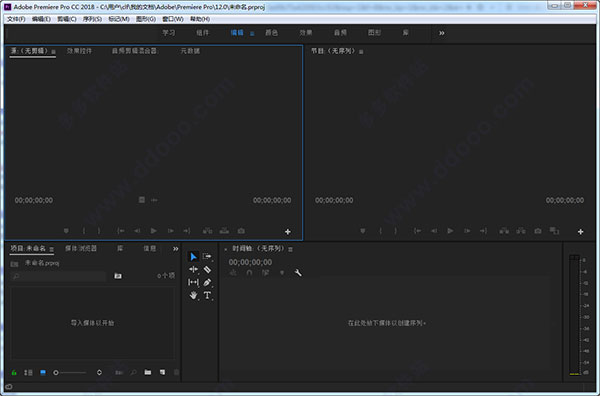Viewport: 600px width, 396px height.
Task: Toggle nest sequence insert mode in timeline
Action: 233,273
